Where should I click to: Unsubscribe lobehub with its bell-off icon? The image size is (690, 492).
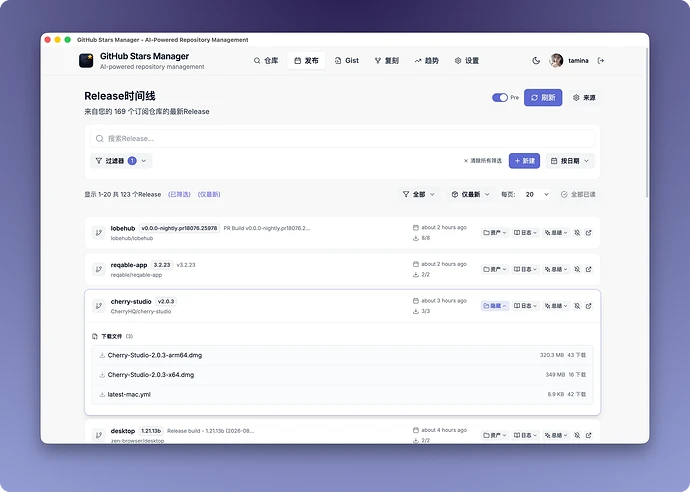click(577, 232)
